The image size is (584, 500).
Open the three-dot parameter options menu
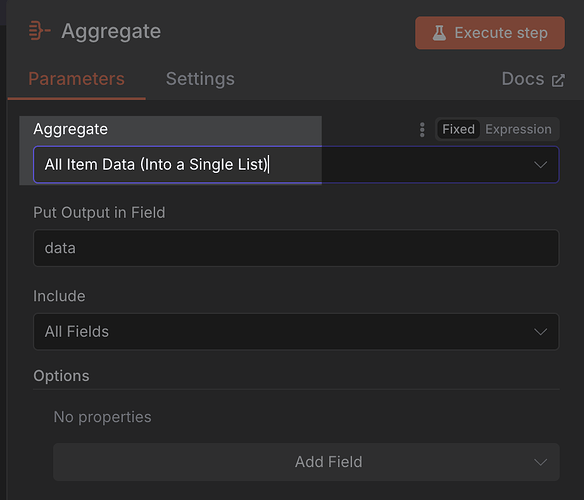tap(422, 130)
